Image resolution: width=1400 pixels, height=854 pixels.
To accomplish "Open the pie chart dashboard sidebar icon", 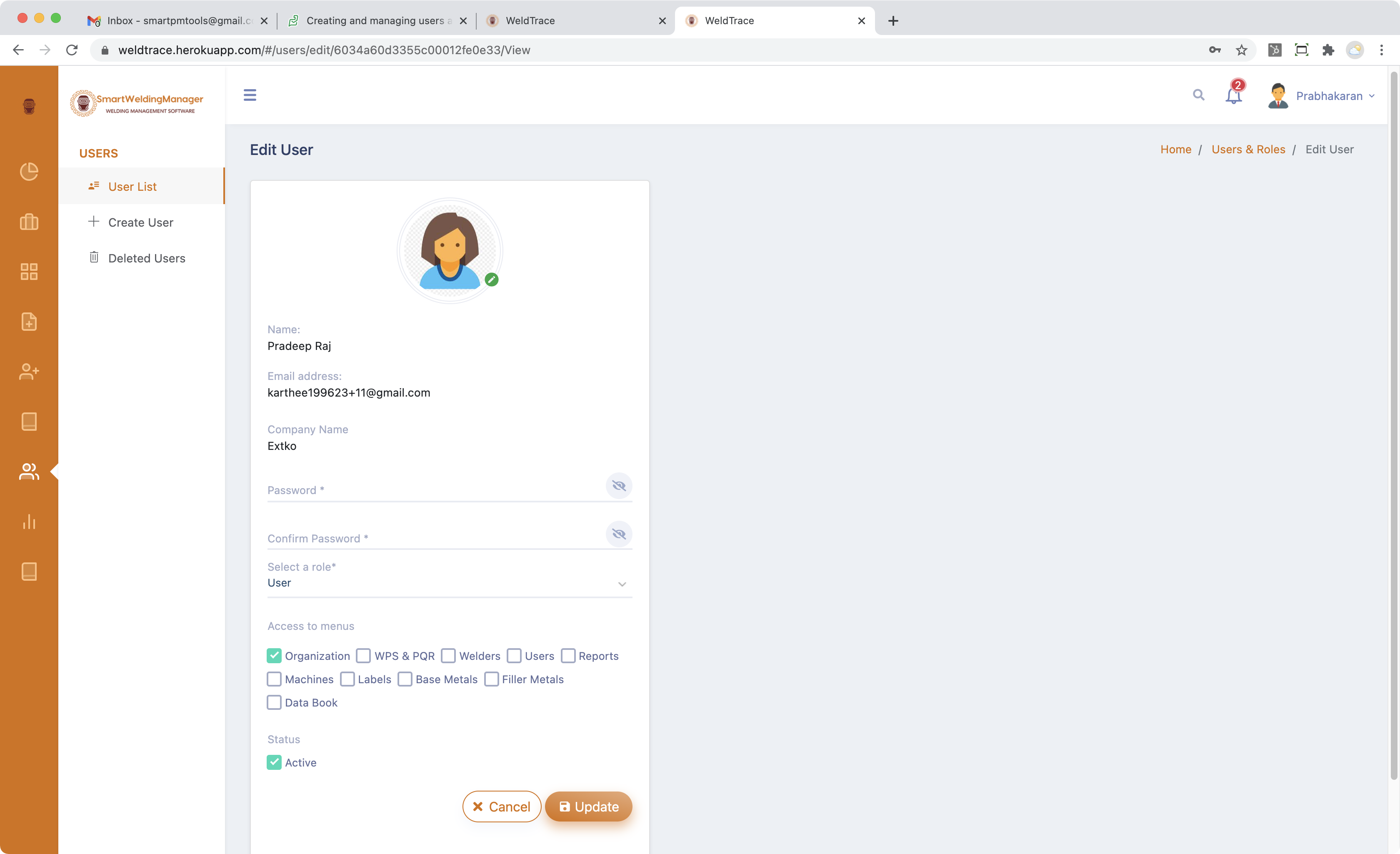I will click(29, 172).
